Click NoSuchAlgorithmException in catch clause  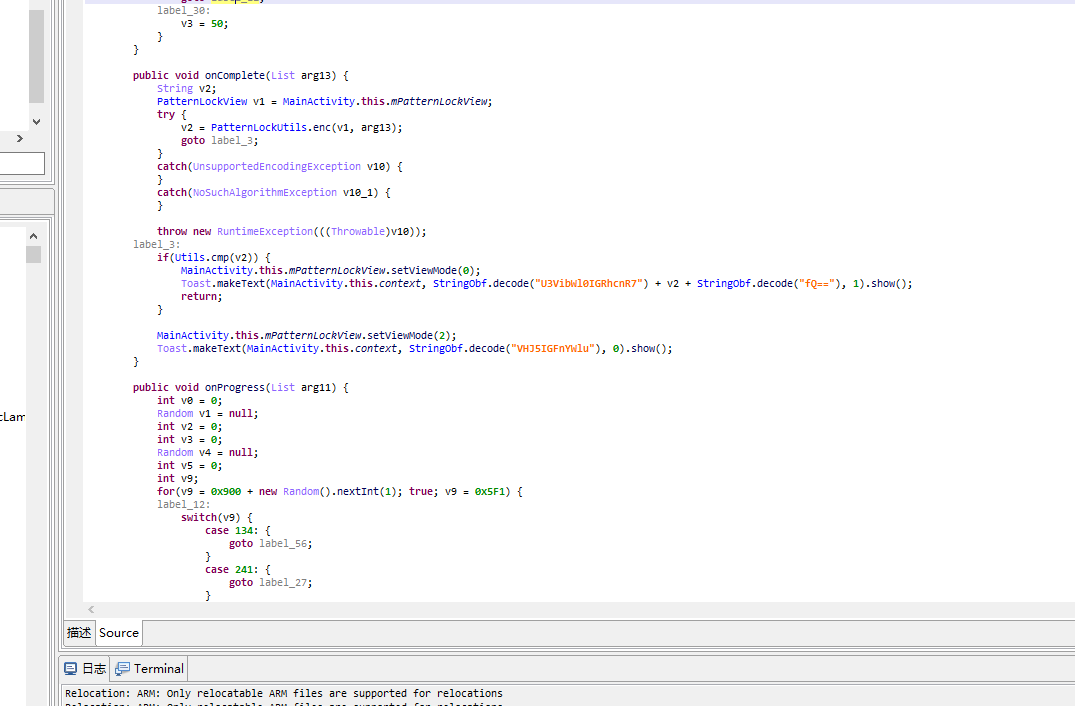265,193
